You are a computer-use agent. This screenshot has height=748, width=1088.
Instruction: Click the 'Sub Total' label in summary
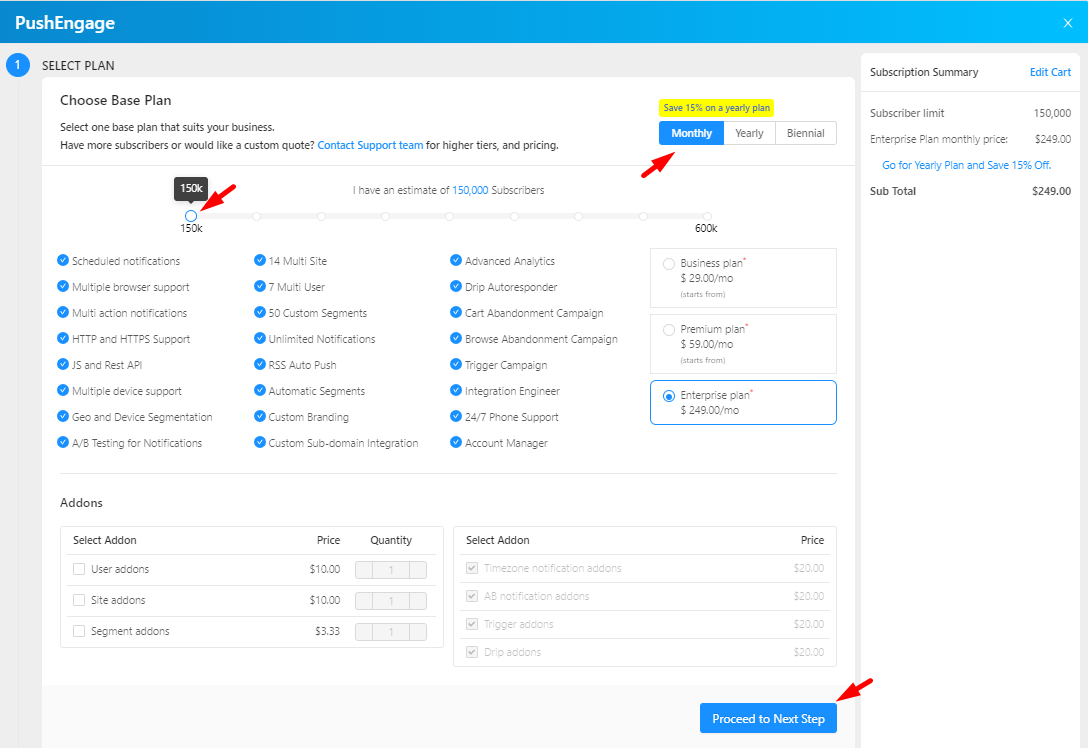pyautogui.click(x=893, y=192)
